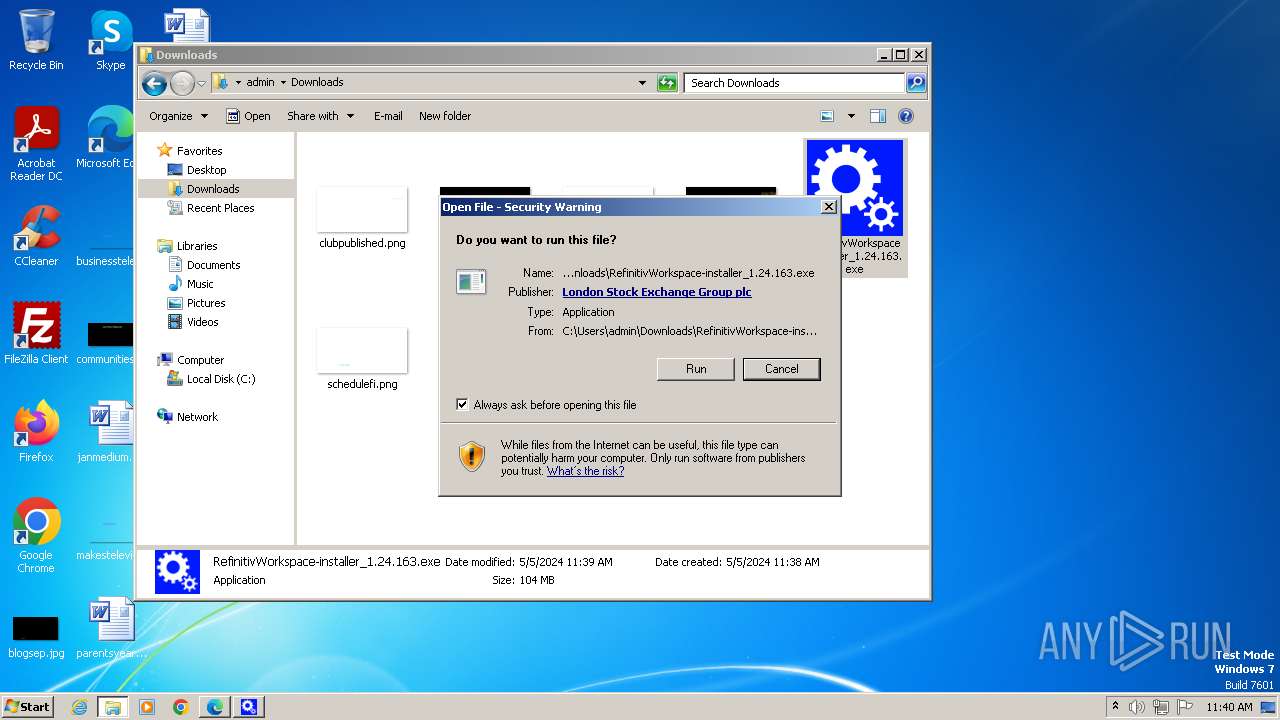Open Chrome from taskbar
Screen dimensions: 1280x720
(x=181, y=707)
